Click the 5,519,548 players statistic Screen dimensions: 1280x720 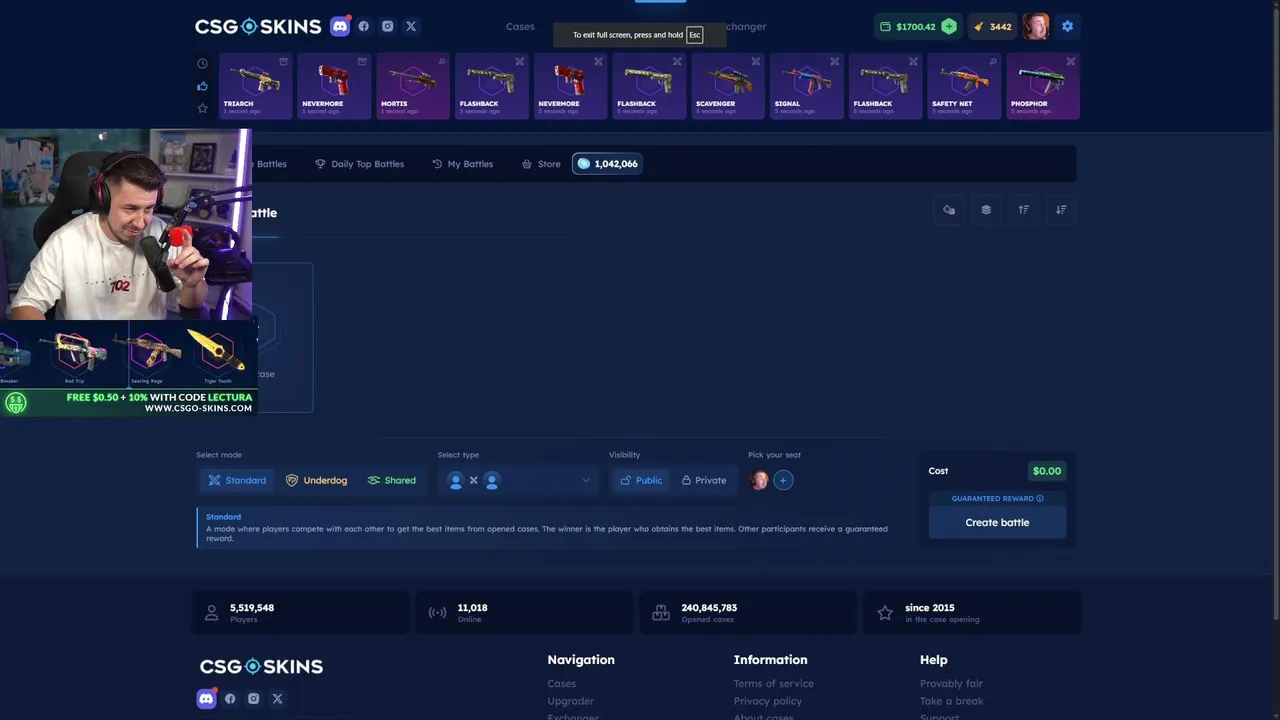[x=300, y=613]
